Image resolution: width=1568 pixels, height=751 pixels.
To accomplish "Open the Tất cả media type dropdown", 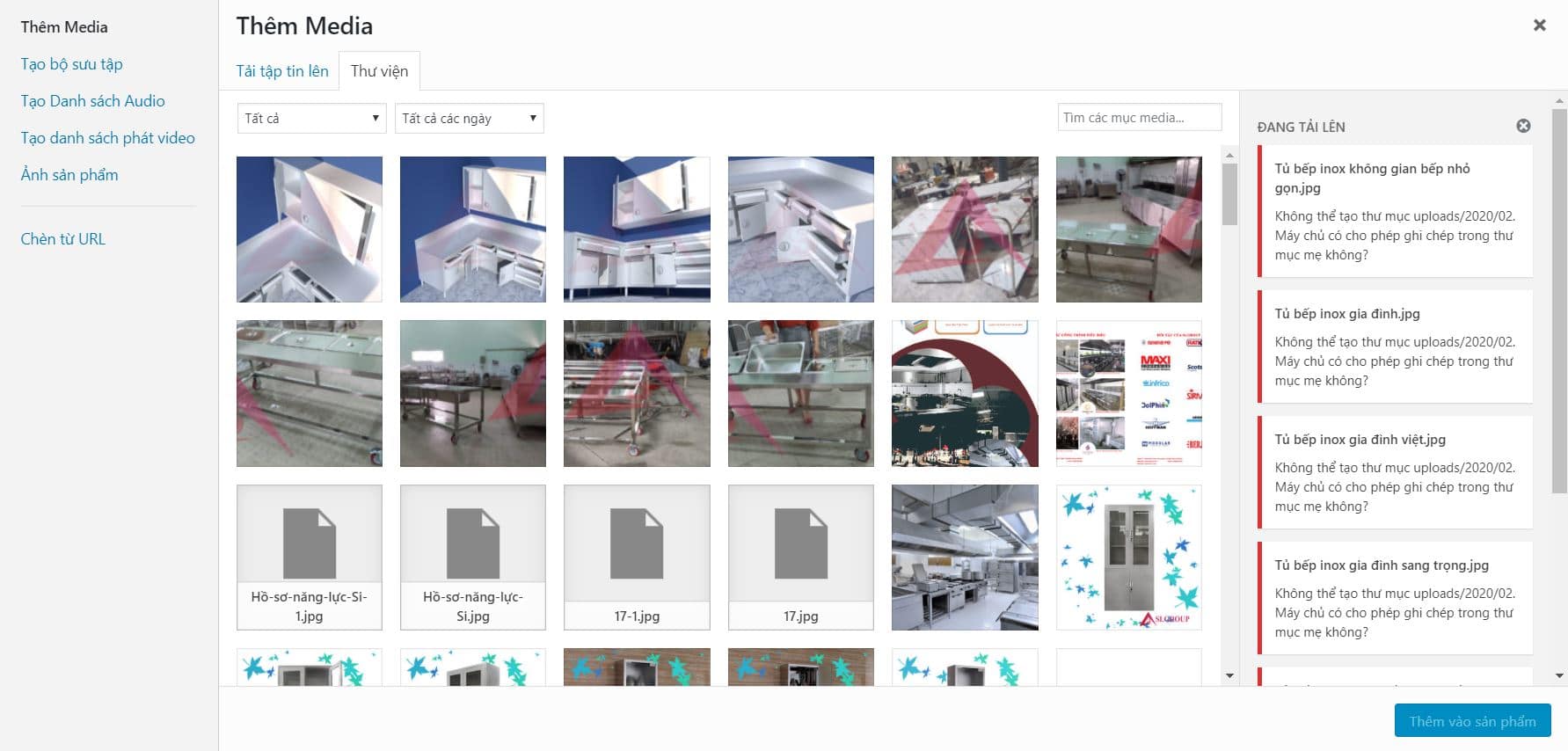I will click(311, 119).
